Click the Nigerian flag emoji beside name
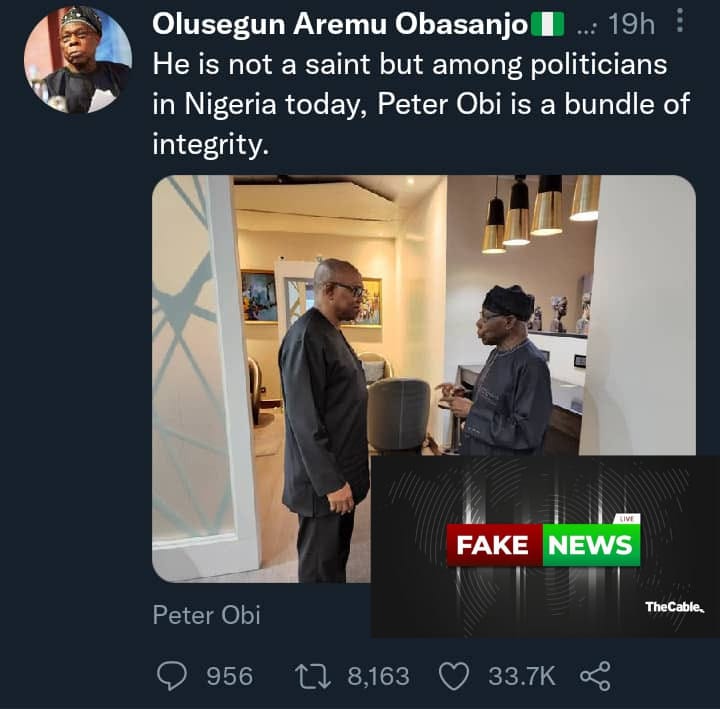The image size is (720, 709). 547,24
